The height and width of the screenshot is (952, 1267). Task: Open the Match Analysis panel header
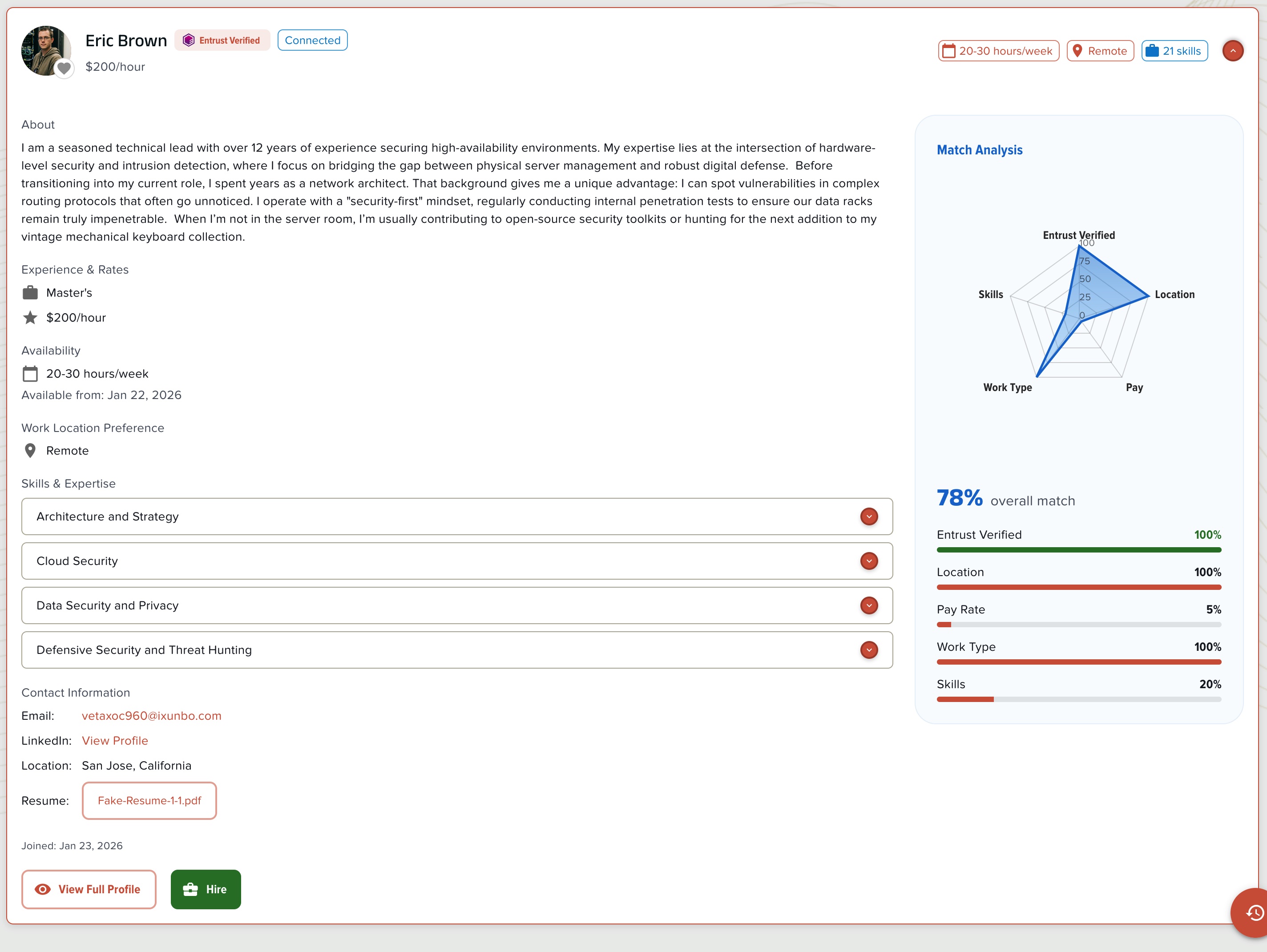tap(980, 150)
